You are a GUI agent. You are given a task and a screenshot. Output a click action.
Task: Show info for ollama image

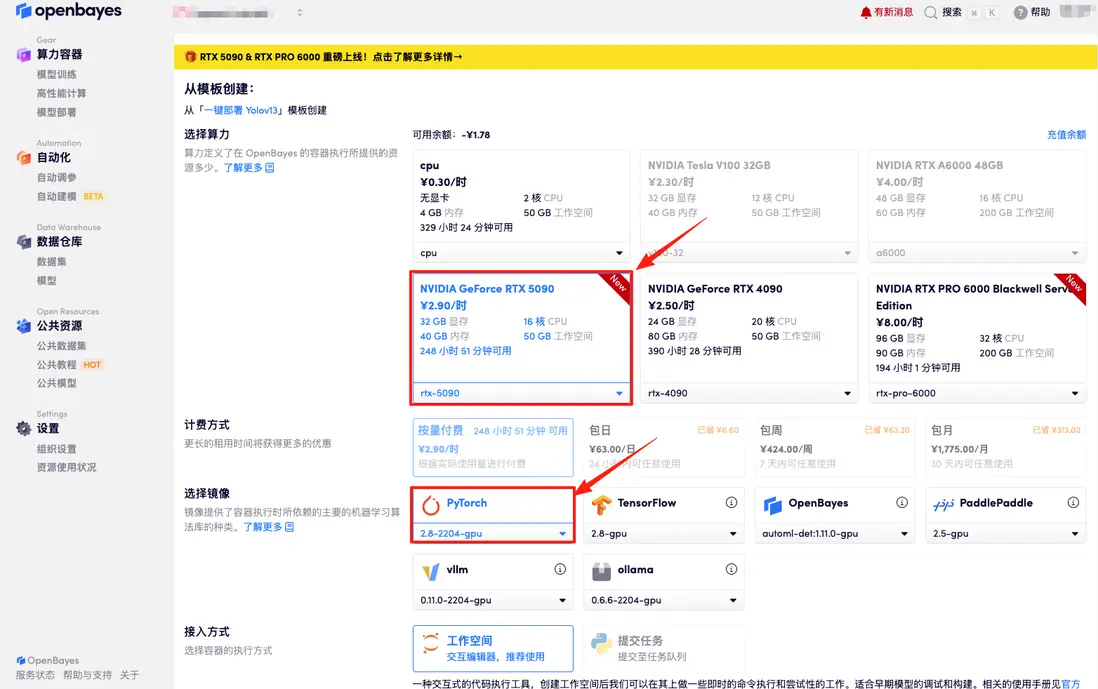pyautogui.click(x=731, y=569)
